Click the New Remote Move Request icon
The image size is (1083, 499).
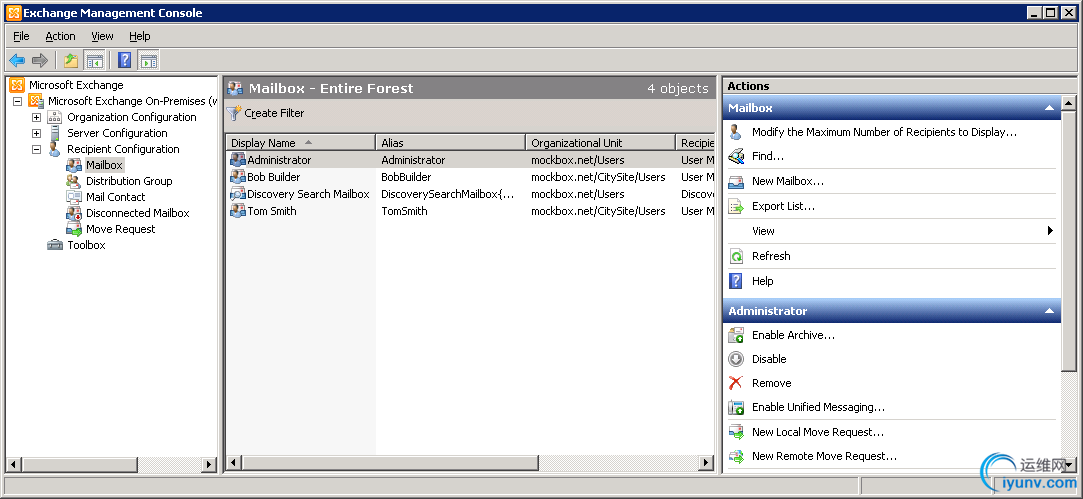pos(736,456)
